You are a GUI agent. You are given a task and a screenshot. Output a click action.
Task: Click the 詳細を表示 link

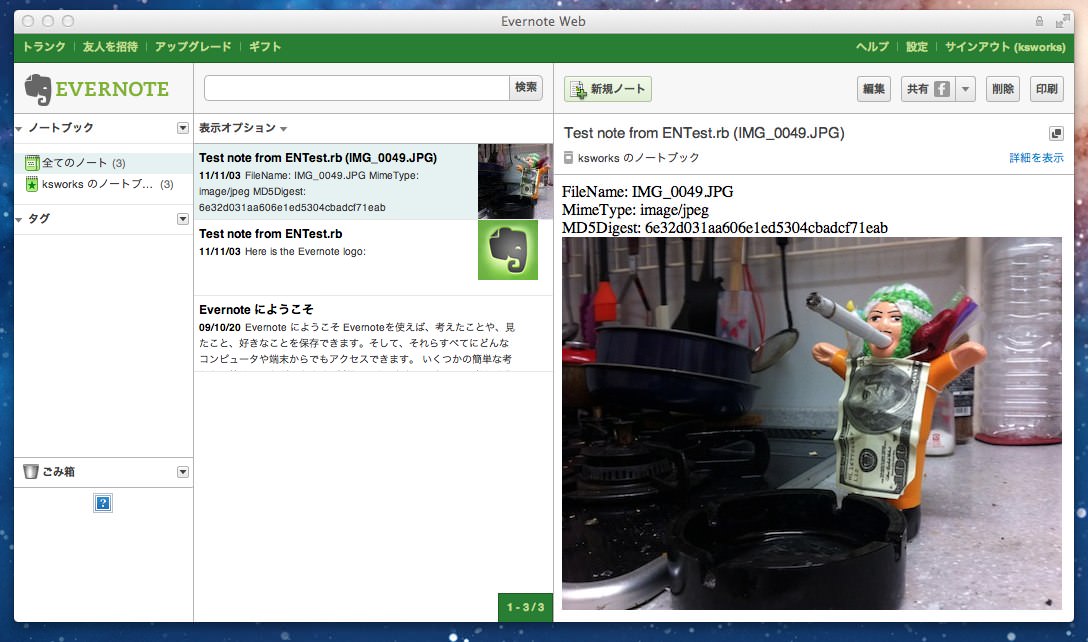click(1036, 158)
